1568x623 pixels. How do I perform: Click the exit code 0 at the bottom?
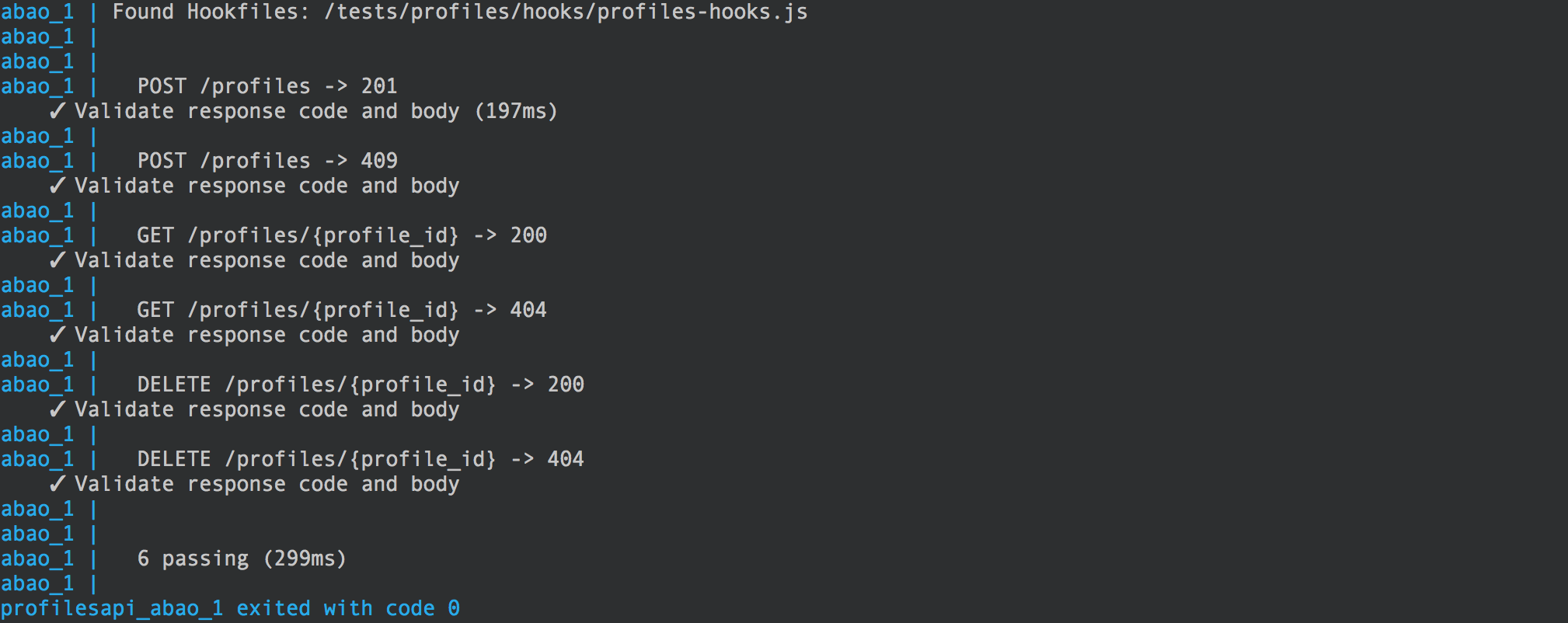point(454,608)
